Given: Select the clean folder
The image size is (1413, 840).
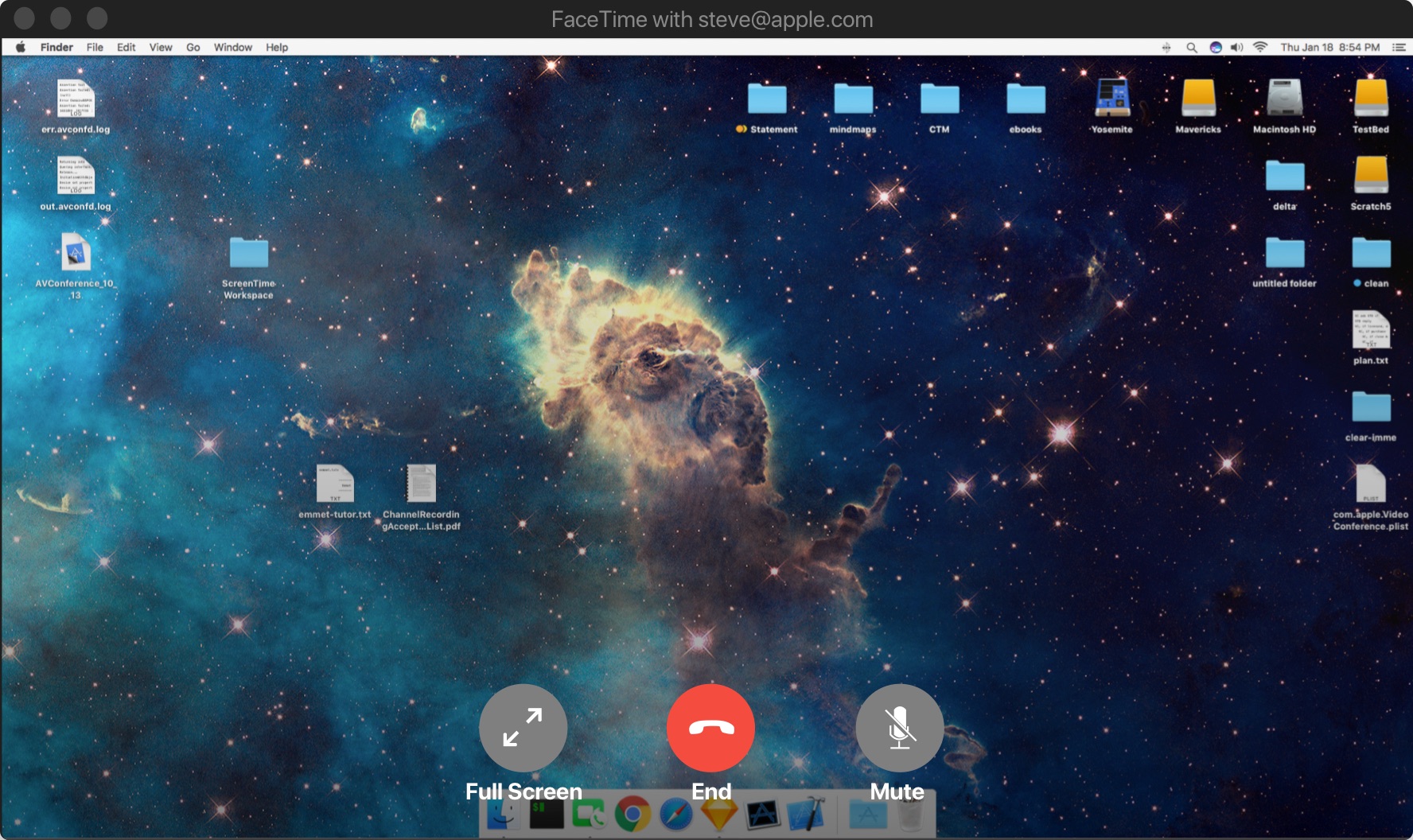Looking at the screenshot, I should (x=1371, y=261).
